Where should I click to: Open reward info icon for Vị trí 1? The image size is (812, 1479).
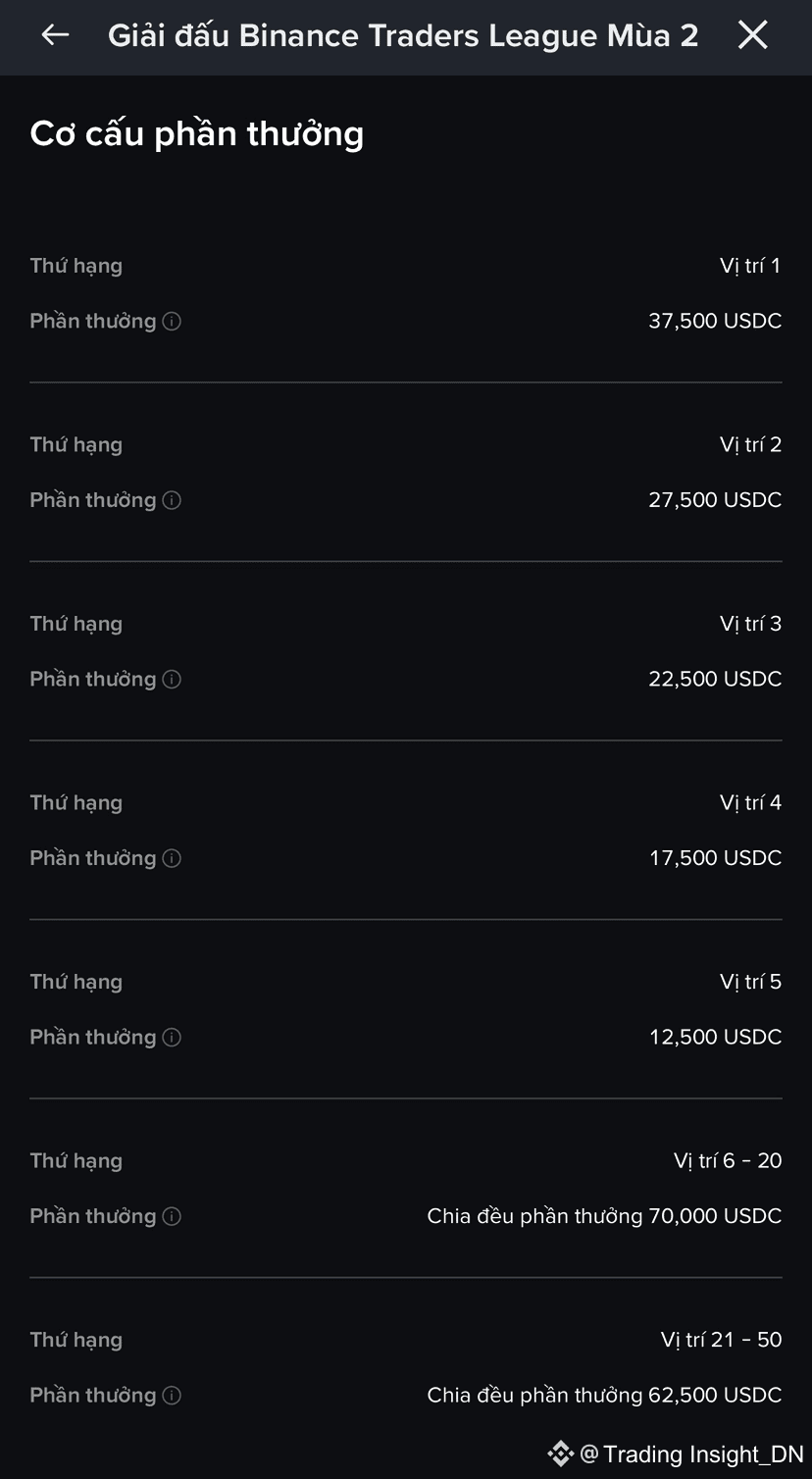point(172,321)
